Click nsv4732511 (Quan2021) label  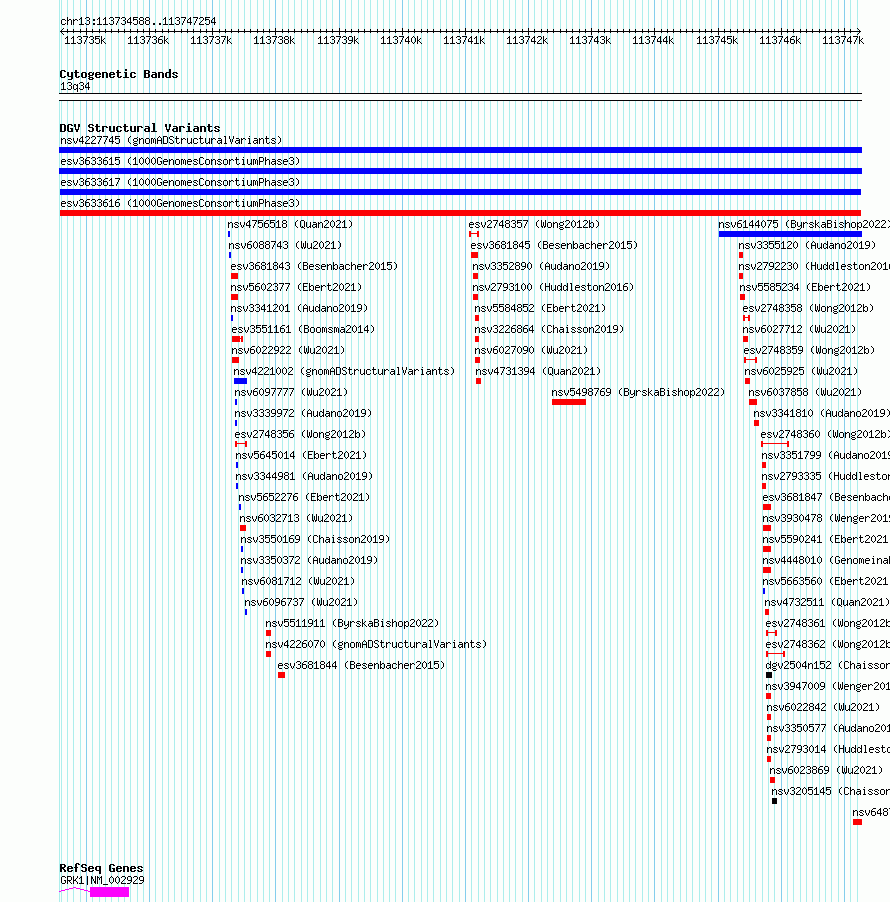pos(827,602)
